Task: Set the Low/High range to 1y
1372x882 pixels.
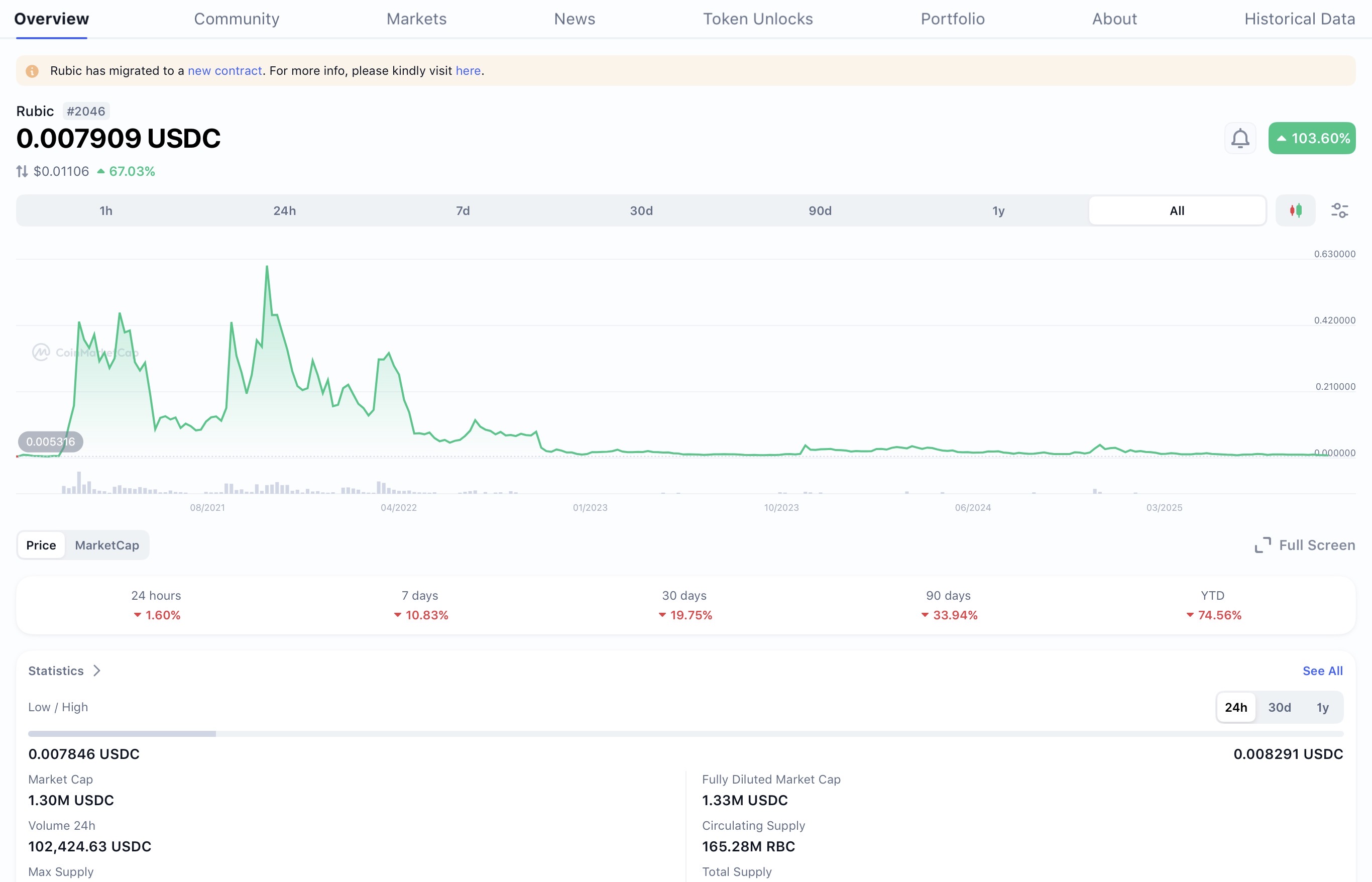Action: [1322, 707]
